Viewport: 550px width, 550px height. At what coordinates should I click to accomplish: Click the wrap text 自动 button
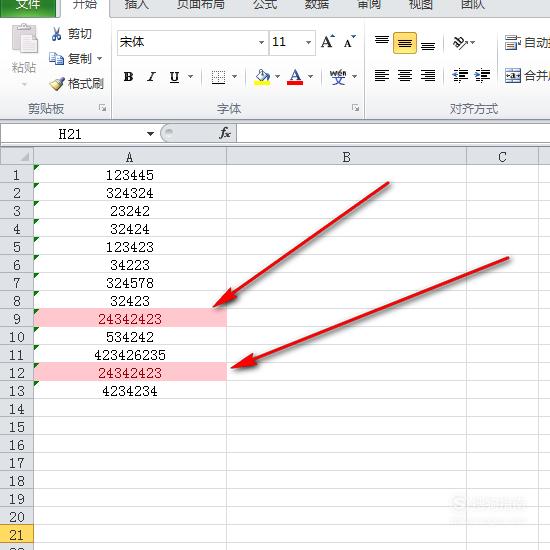click(526, 42)
